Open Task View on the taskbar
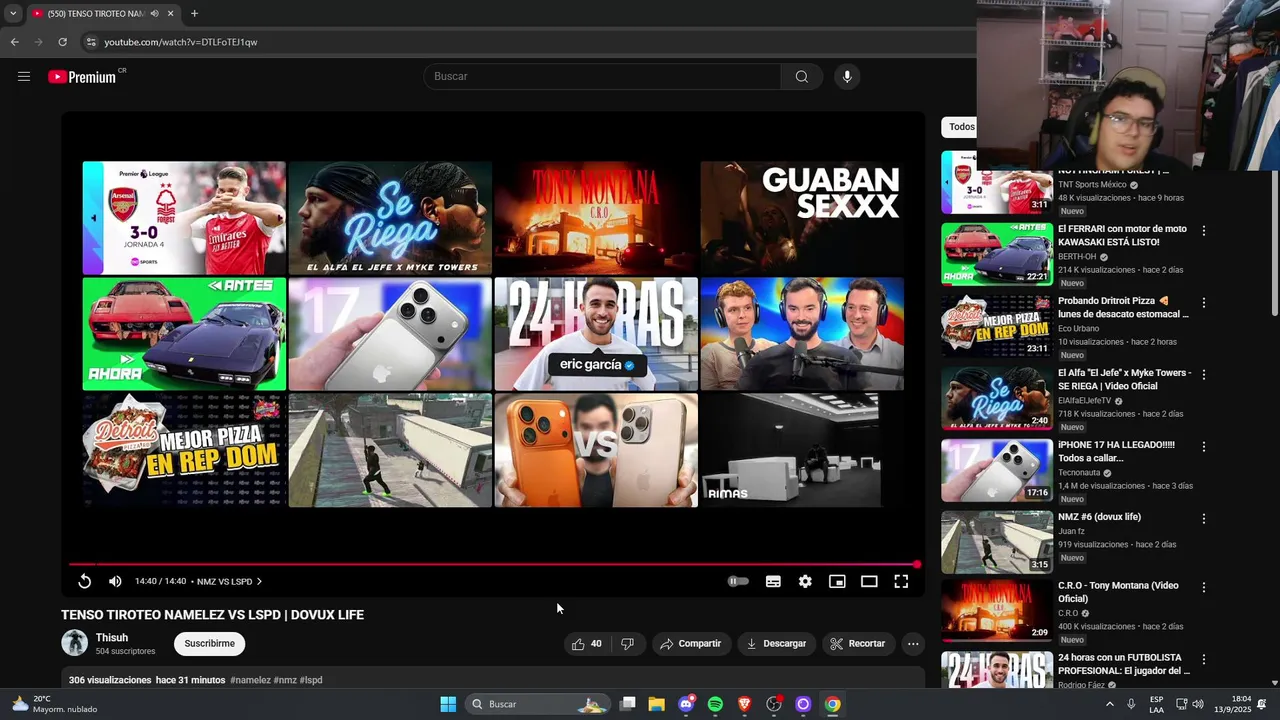 pos(627,704)
